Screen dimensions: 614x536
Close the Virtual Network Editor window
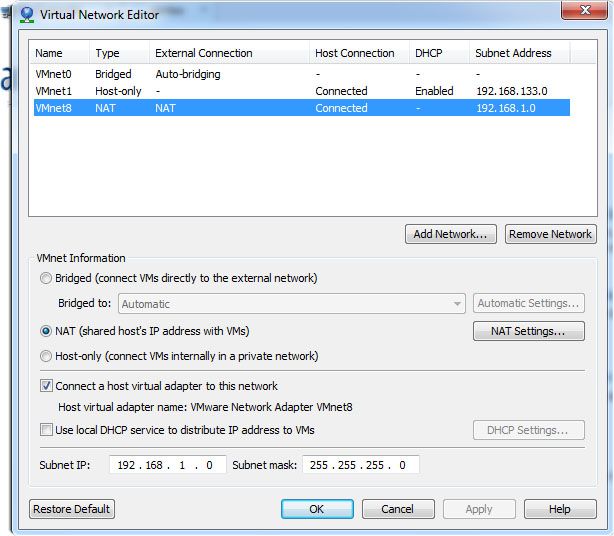pos(584,10)
